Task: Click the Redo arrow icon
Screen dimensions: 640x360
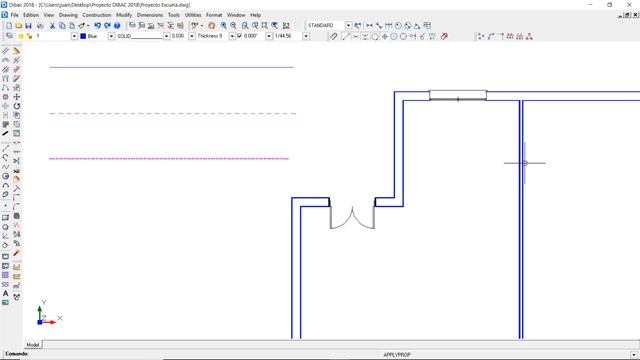Action: pyautogui.click(x=107, y=26)
